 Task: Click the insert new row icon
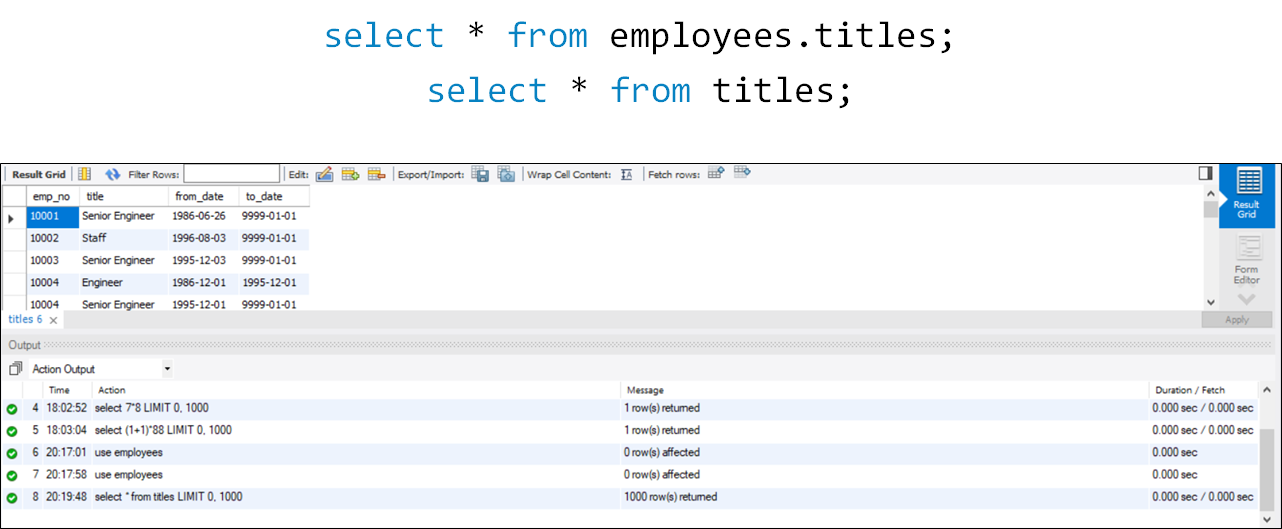pos(350,174)
